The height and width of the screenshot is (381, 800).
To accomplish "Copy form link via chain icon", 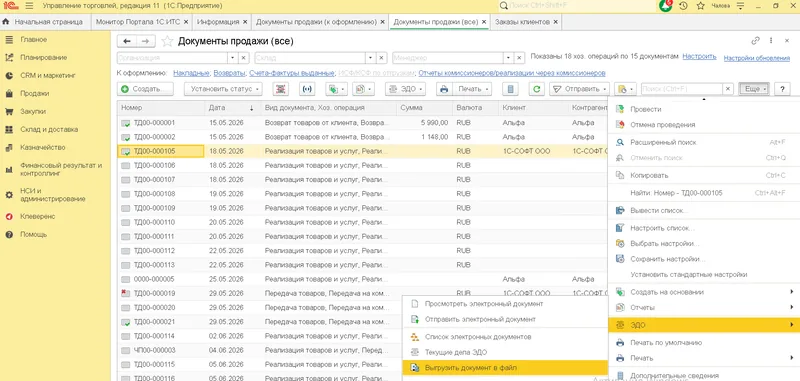I will [755, 41].
